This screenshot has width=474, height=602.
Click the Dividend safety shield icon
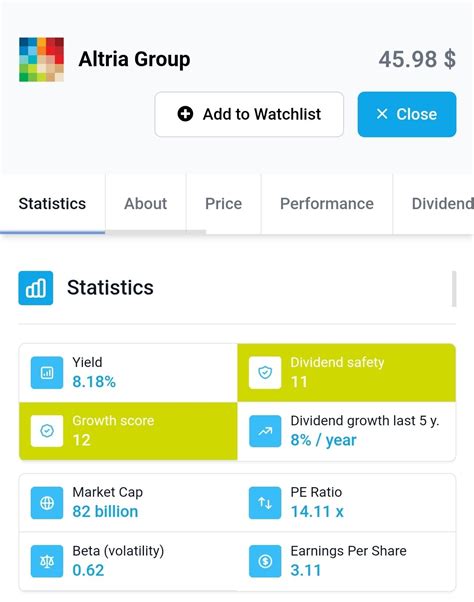point(265,372)
